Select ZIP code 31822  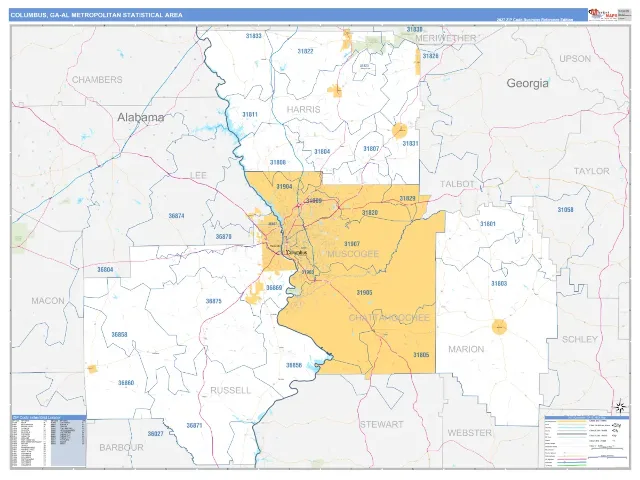coord(305,51)
